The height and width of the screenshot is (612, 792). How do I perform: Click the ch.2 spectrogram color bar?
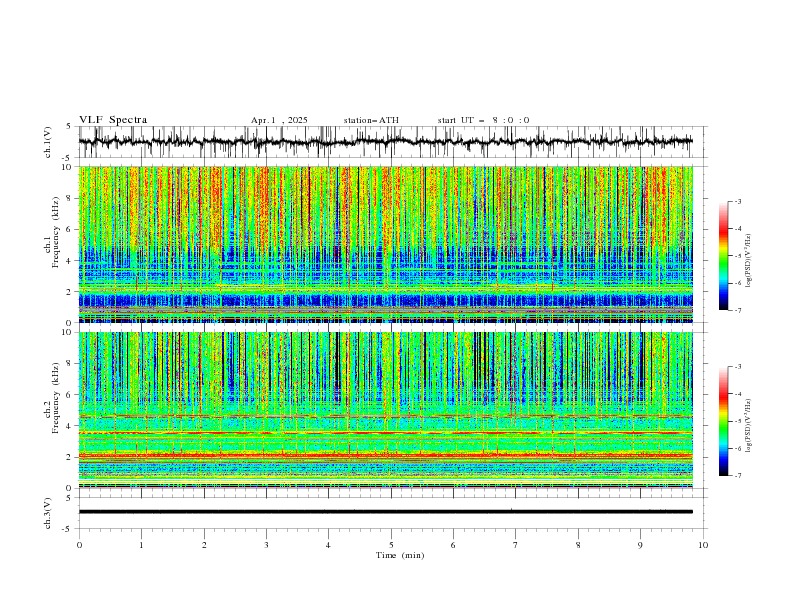pyautogui.click(x=723, y=421)
